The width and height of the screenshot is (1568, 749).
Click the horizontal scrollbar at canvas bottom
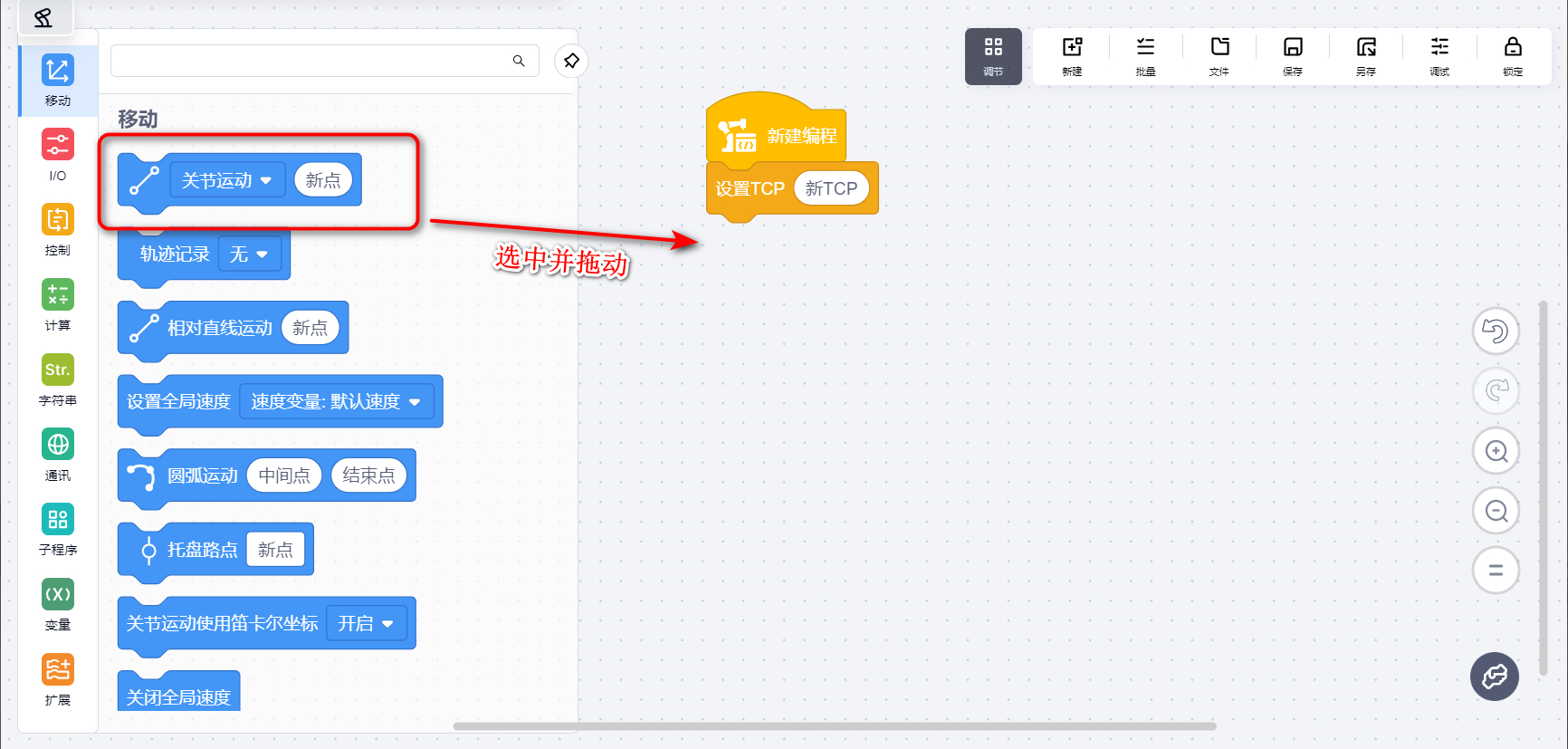833,725
